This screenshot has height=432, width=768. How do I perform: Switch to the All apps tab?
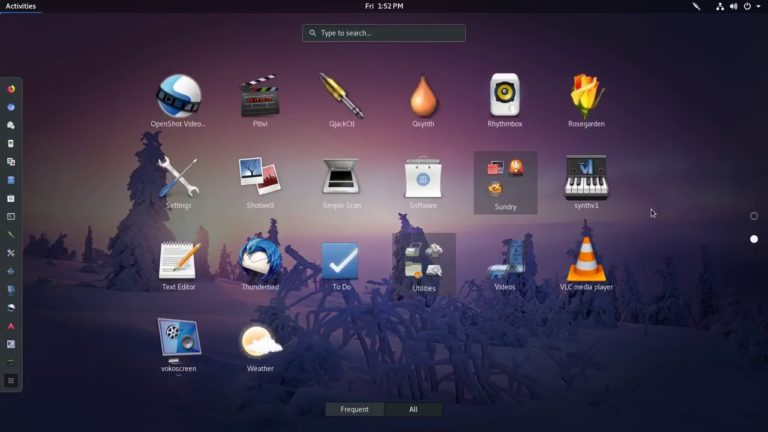point(413,409)
